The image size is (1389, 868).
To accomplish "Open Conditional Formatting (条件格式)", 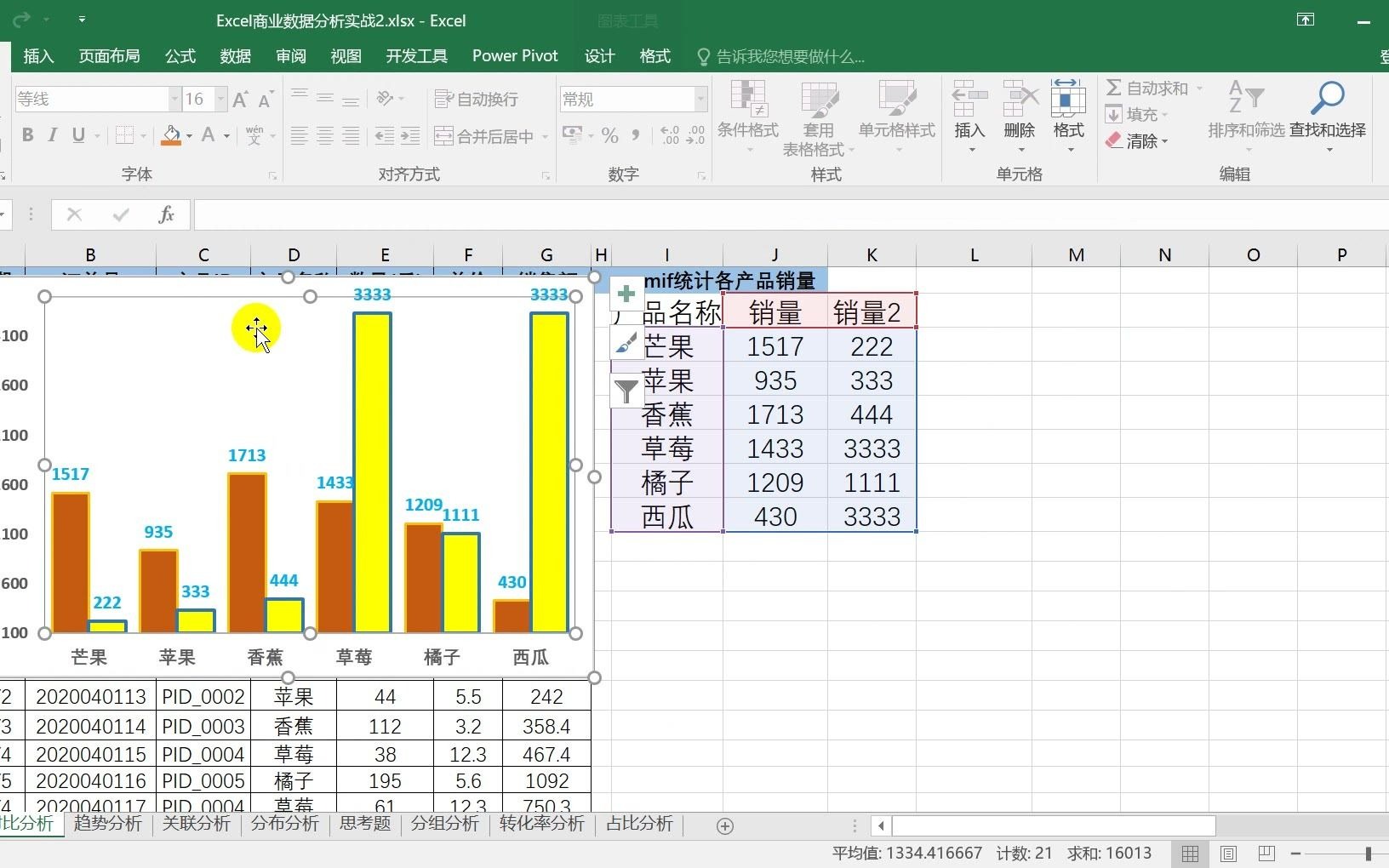I will 748,117.
